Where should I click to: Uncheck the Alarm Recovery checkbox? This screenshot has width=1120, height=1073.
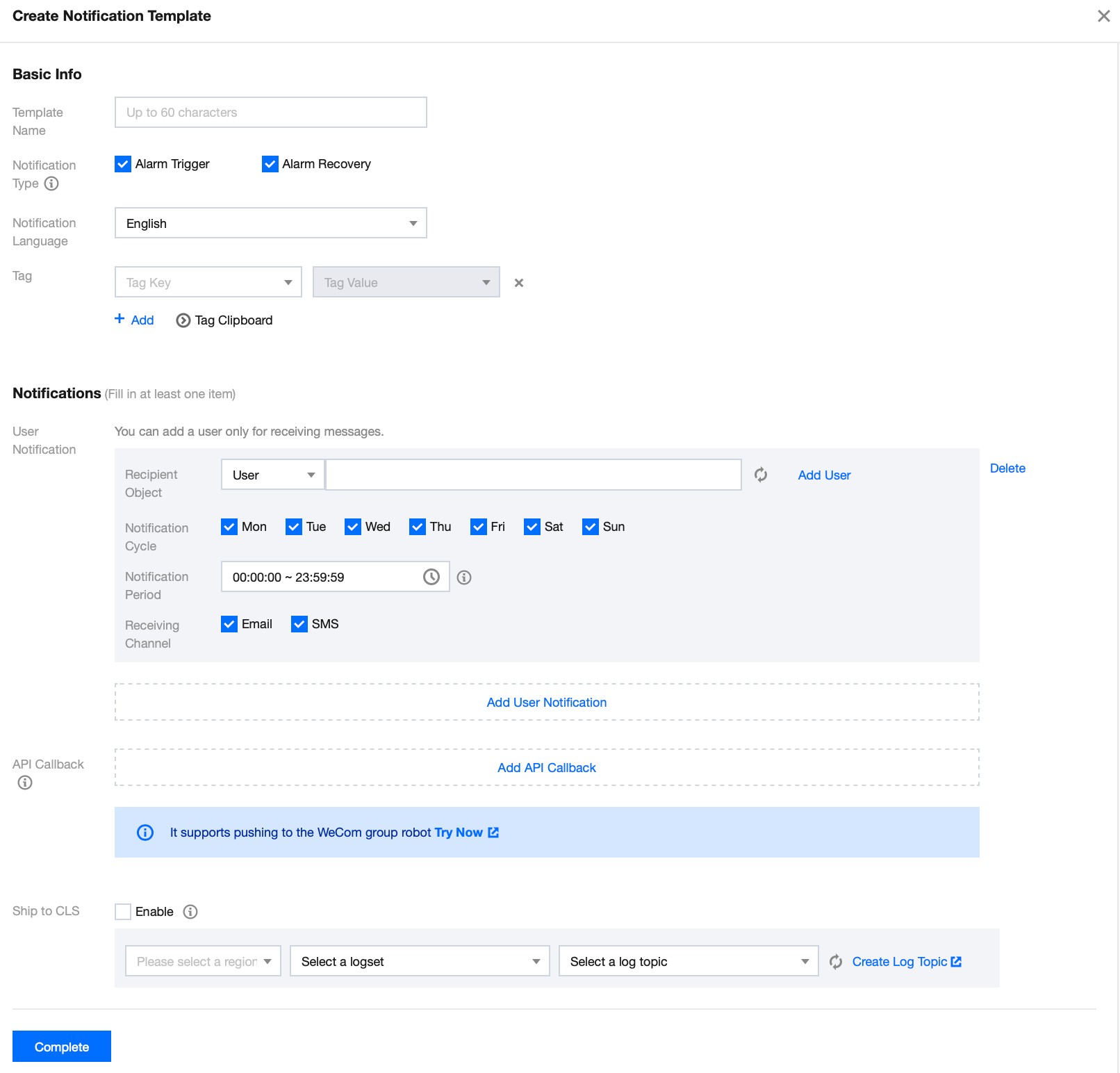click(270, 164)
